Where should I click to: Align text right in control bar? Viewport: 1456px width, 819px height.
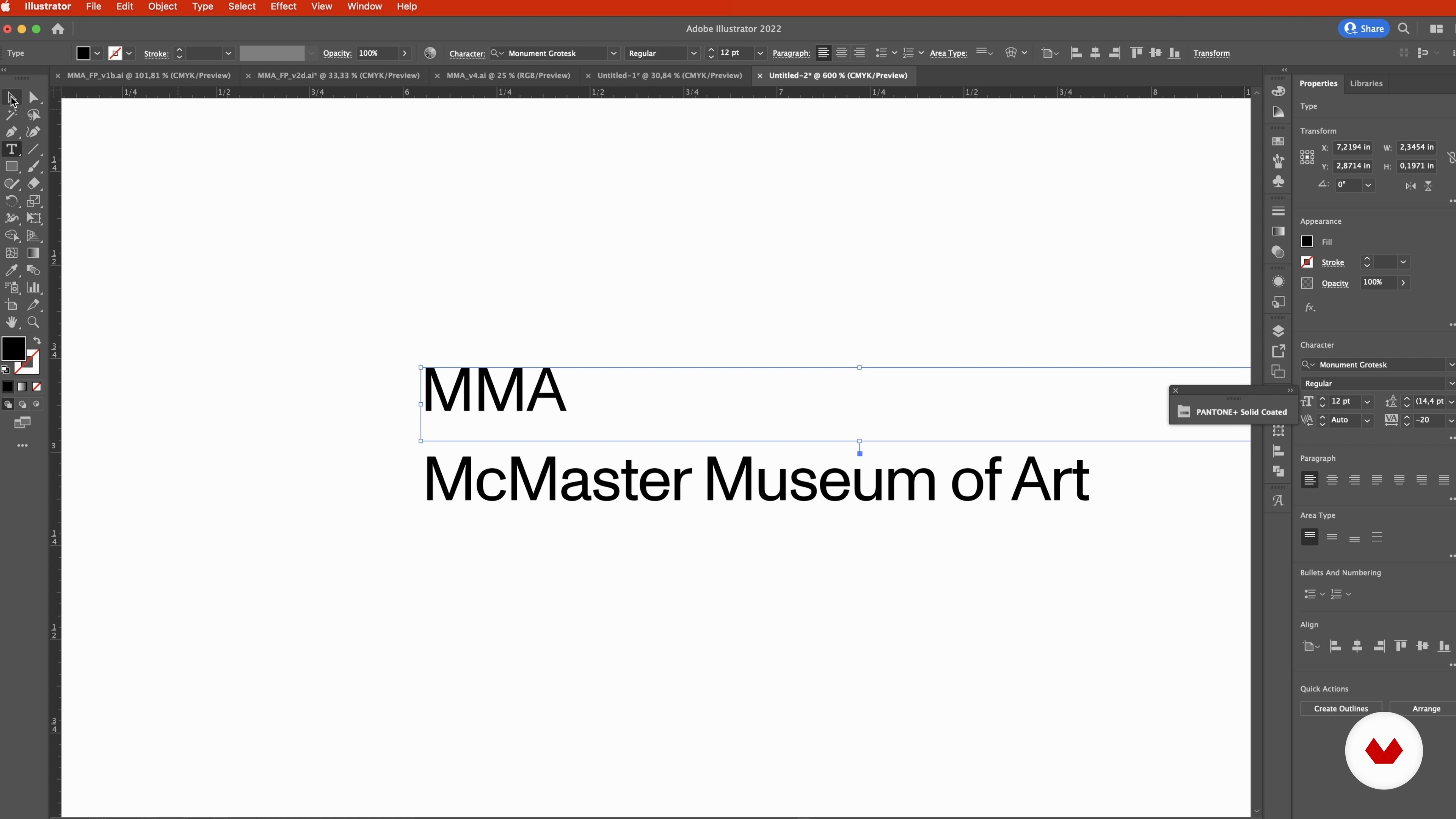click(x=860, y=53)
